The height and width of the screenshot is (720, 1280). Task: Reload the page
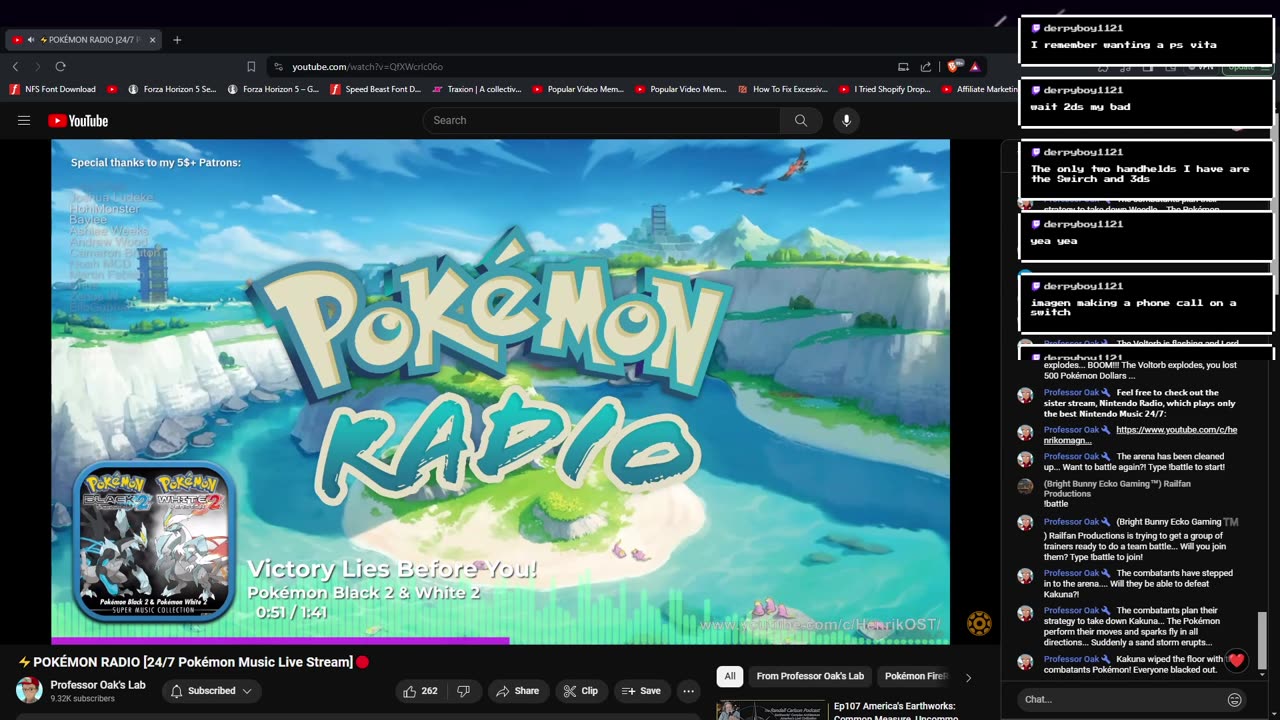[60, 67]
